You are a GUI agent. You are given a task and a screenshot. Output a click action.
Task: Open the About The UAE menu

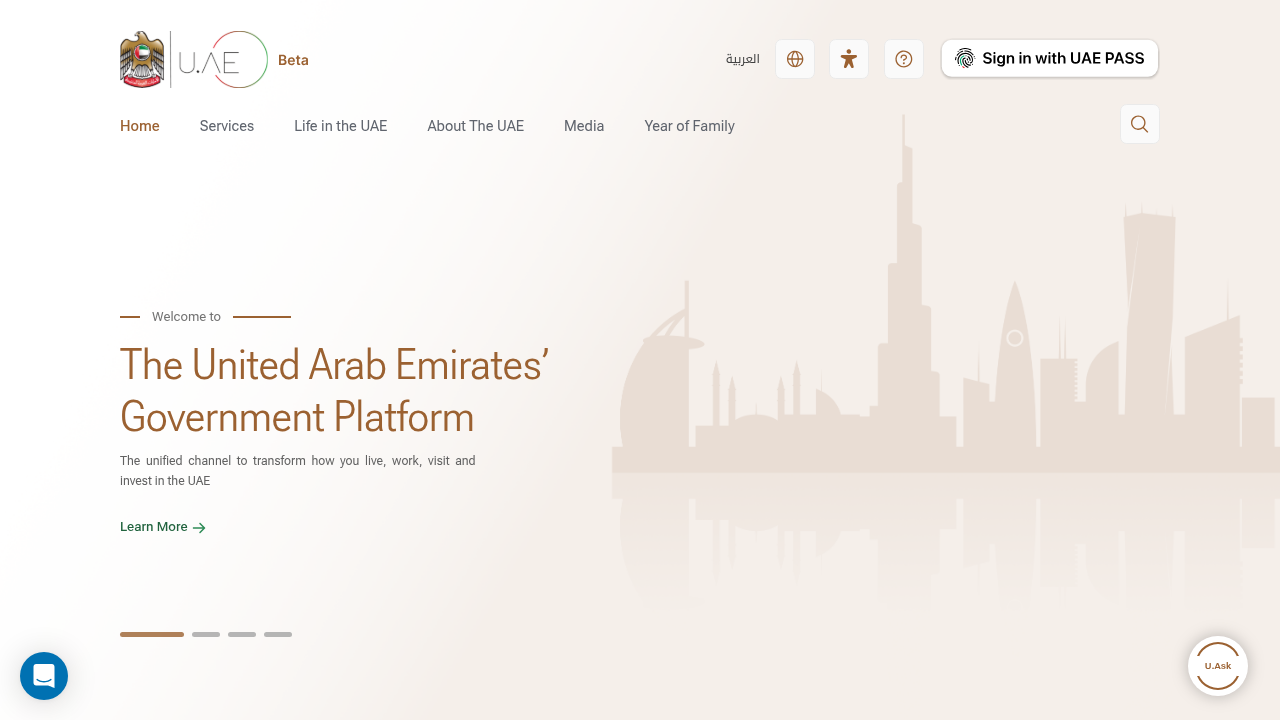(476, 126)
